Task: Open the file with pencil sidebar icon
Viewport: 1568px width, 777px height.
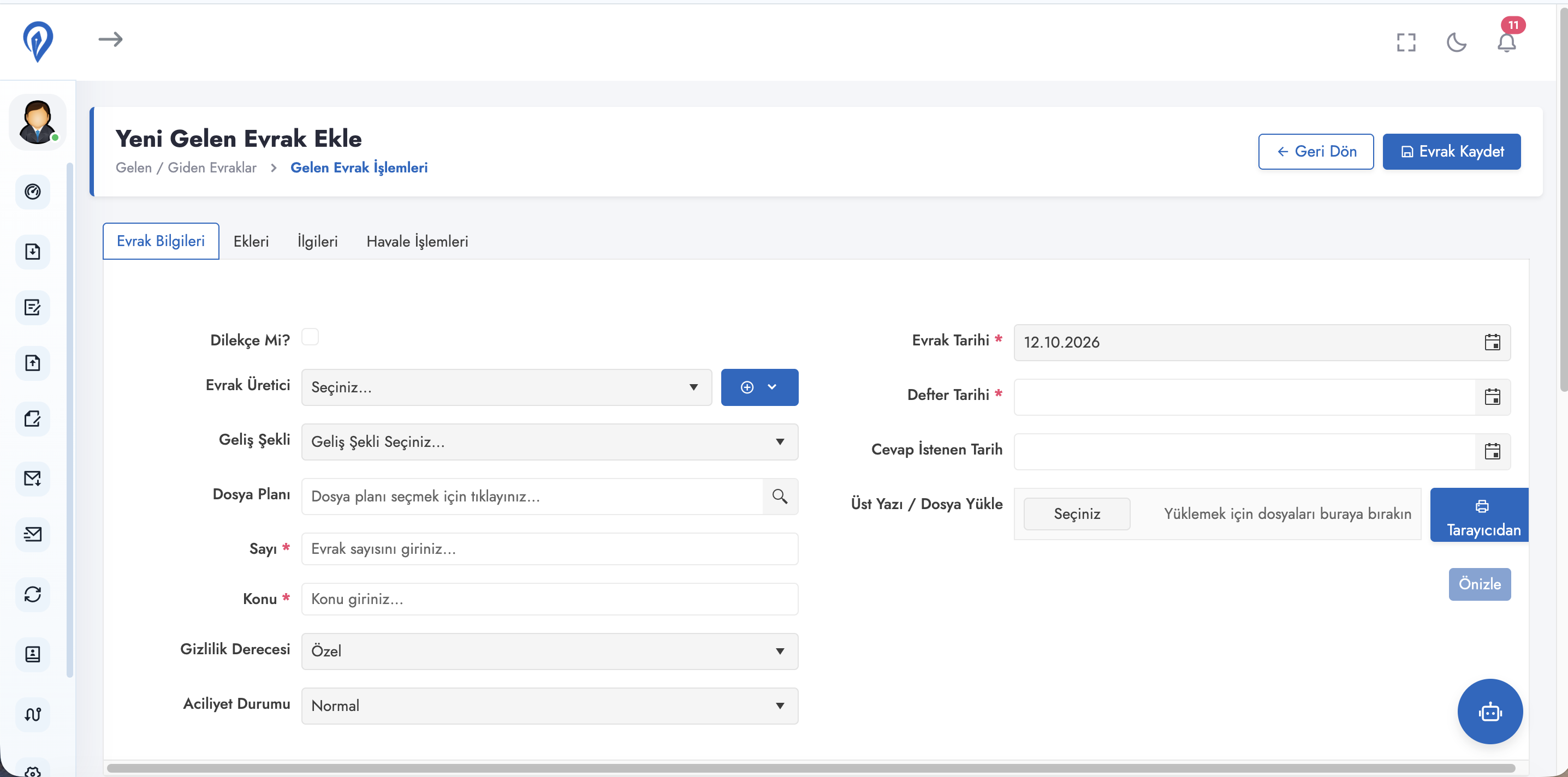Action: point(33,419)
